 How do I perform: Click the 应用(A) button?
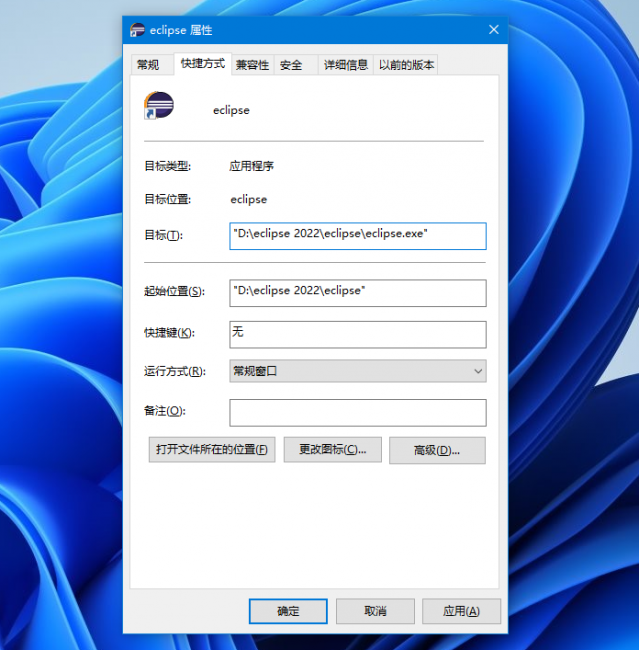pos(462,611)
